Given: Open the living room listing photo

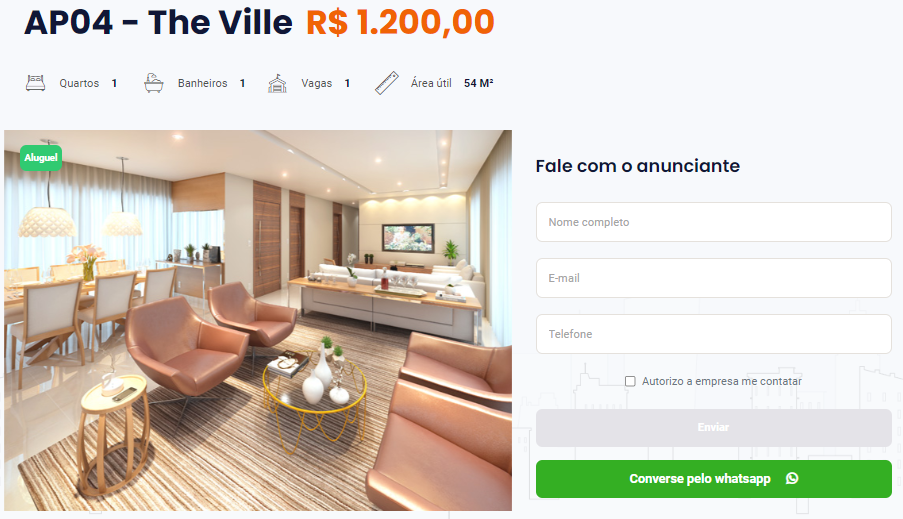Looking at the screenshot, I should click(258, 320).
